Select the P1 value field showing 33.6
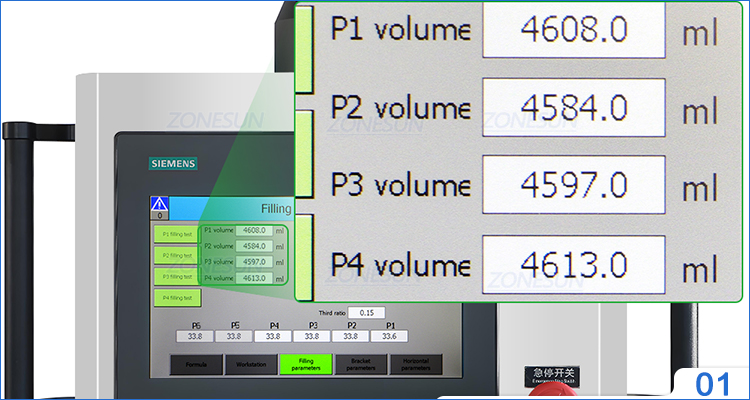This screenshot has width=750, height=400. (391, 337)
